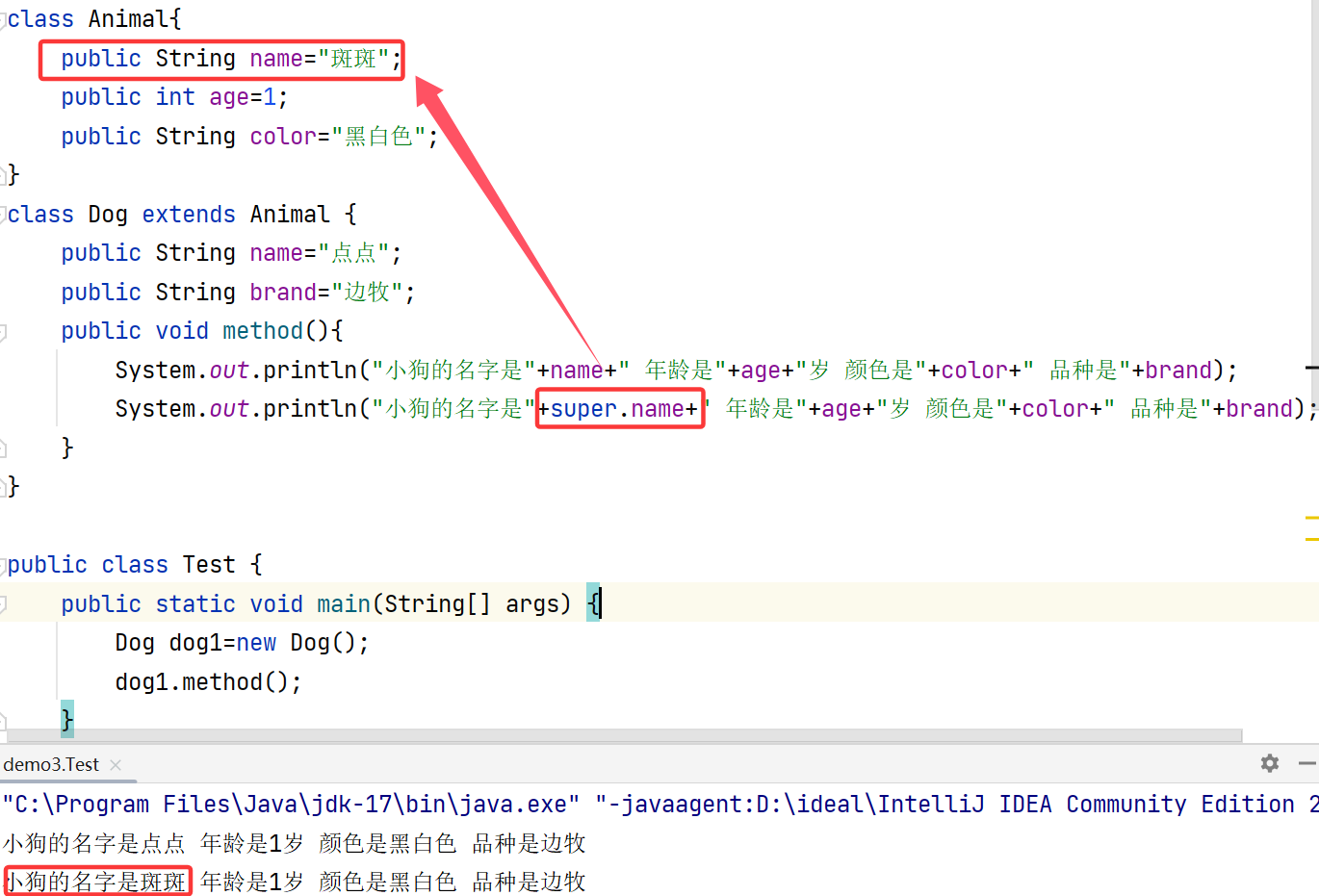This screenshot has width=1319, height=896.
Task: Collapse the method() body fold marker
Action: coord(3,331)
